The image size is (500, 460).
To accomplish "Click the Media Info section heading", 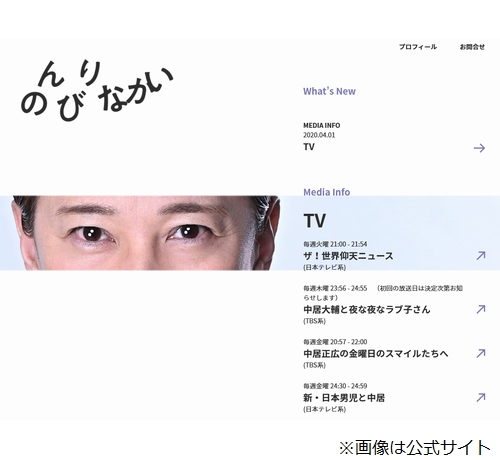I will tap(327, 192).
